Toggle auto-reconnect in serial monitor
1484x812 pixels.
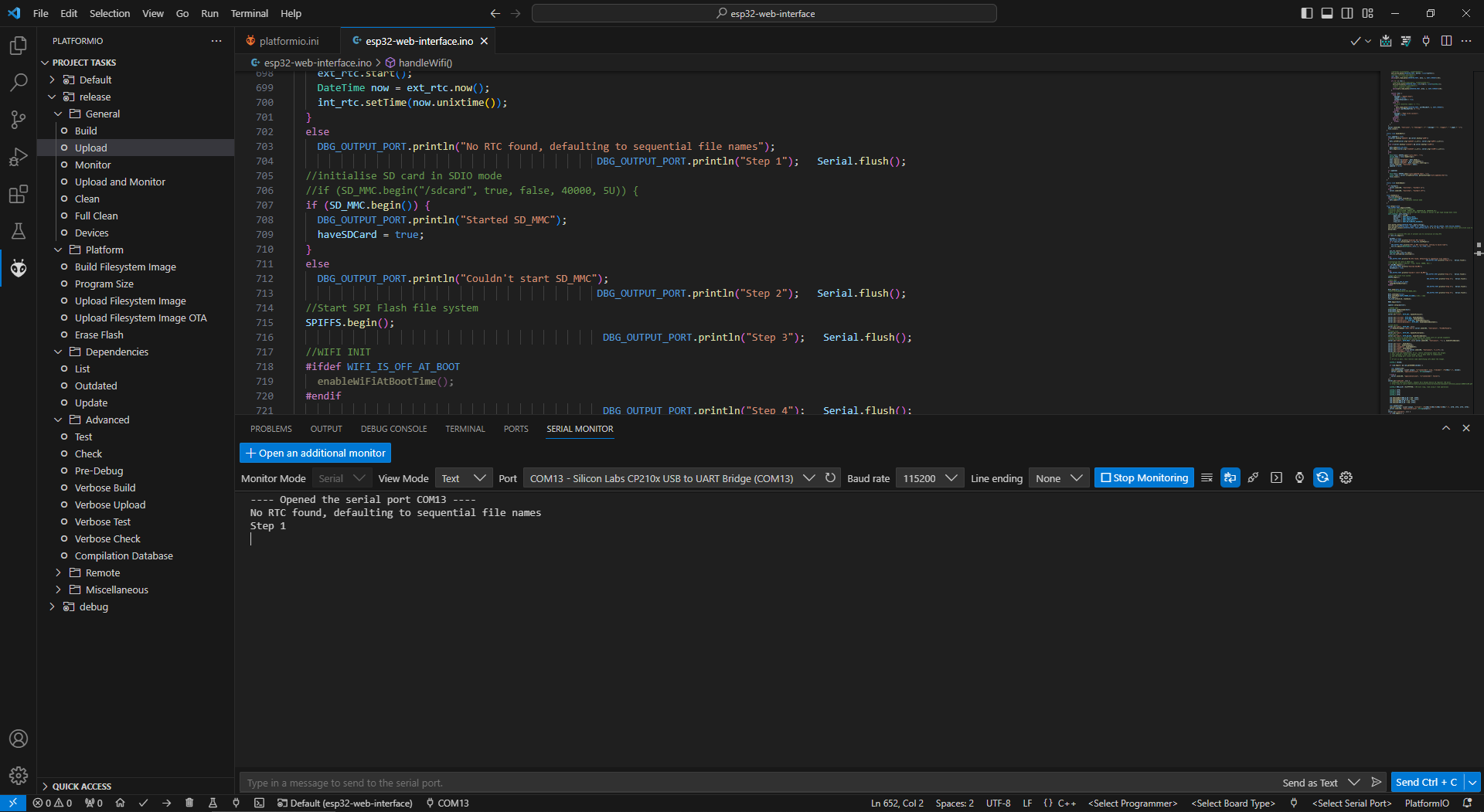[x=1322, y=478]
